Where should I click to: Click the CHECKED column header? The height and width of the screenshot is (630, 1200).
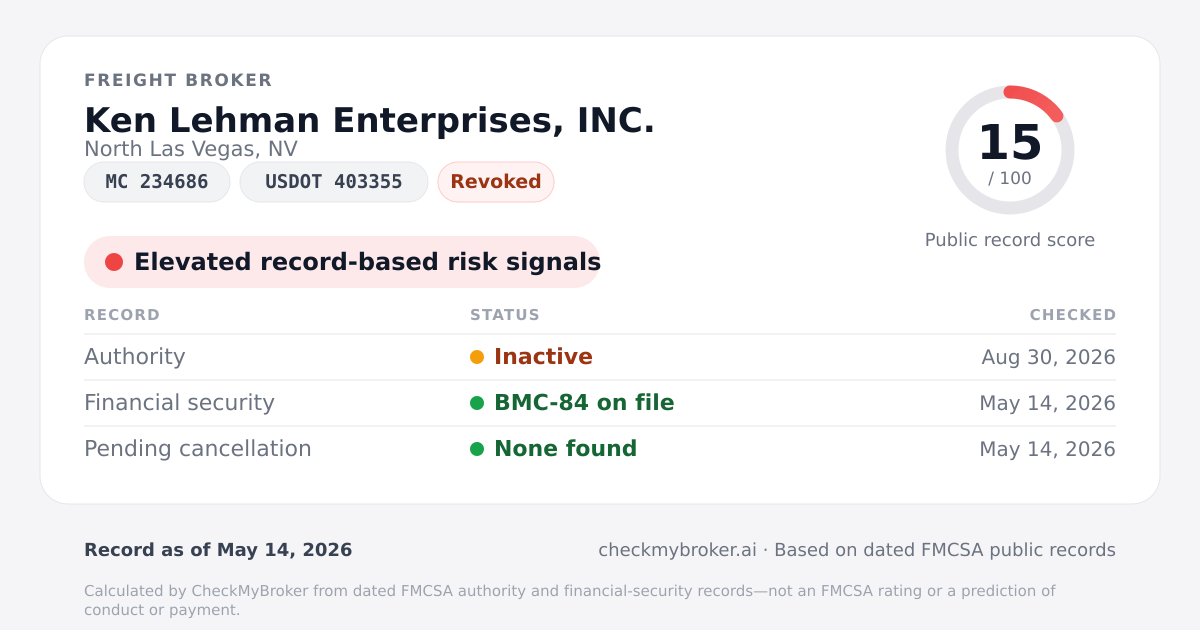(1073, 315)
